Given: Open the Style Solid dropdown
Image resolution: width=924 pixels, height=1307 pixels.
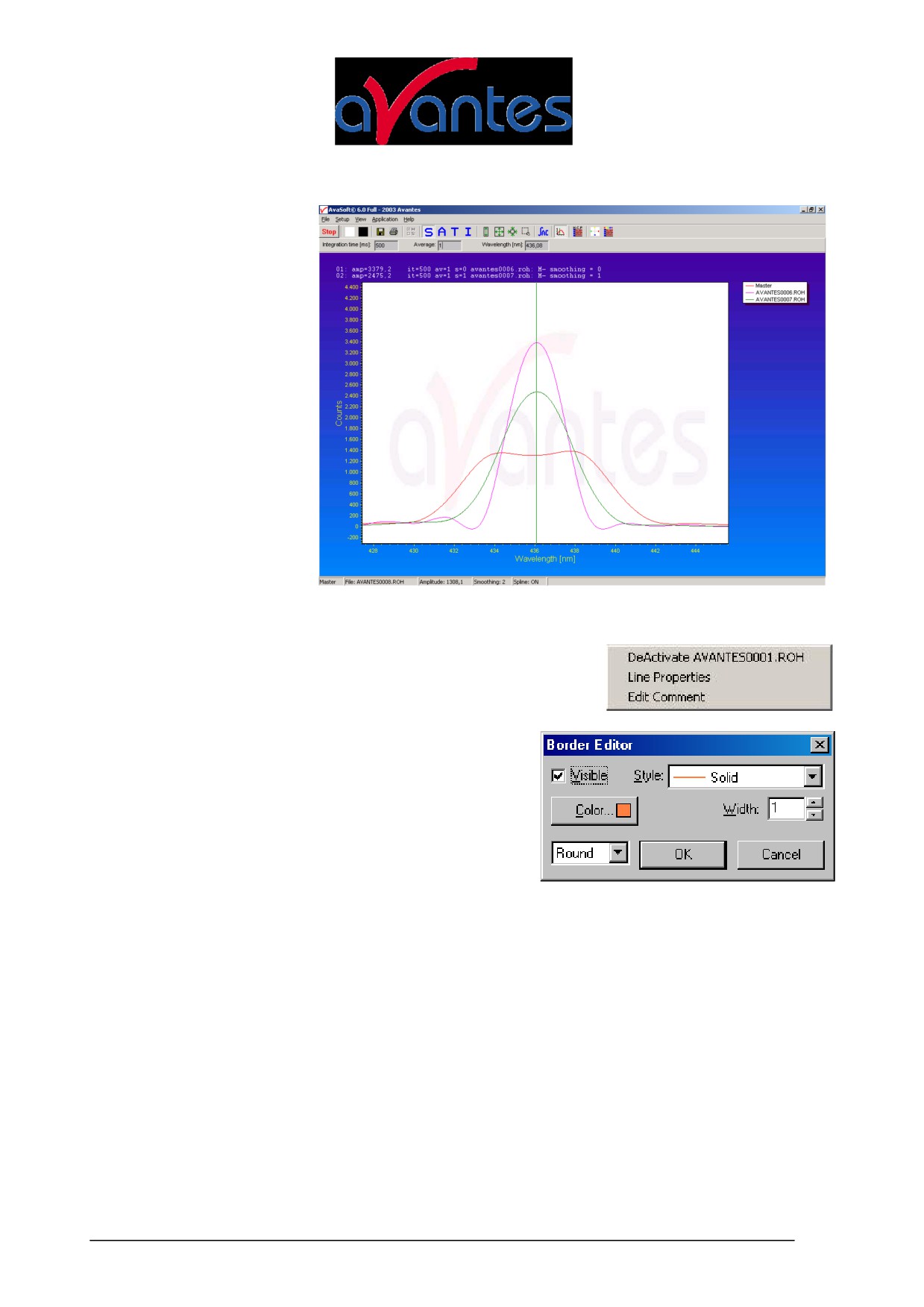Looking at the screenshot, I should [x=746, y=777].
